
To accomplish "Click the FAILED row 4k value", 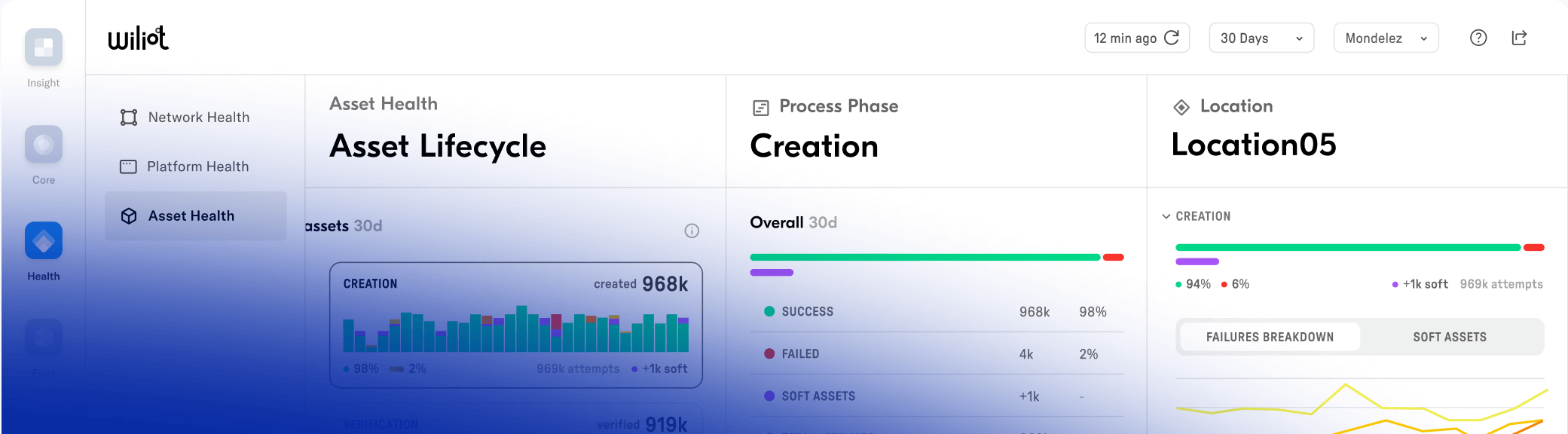I will pos(1026,354).
